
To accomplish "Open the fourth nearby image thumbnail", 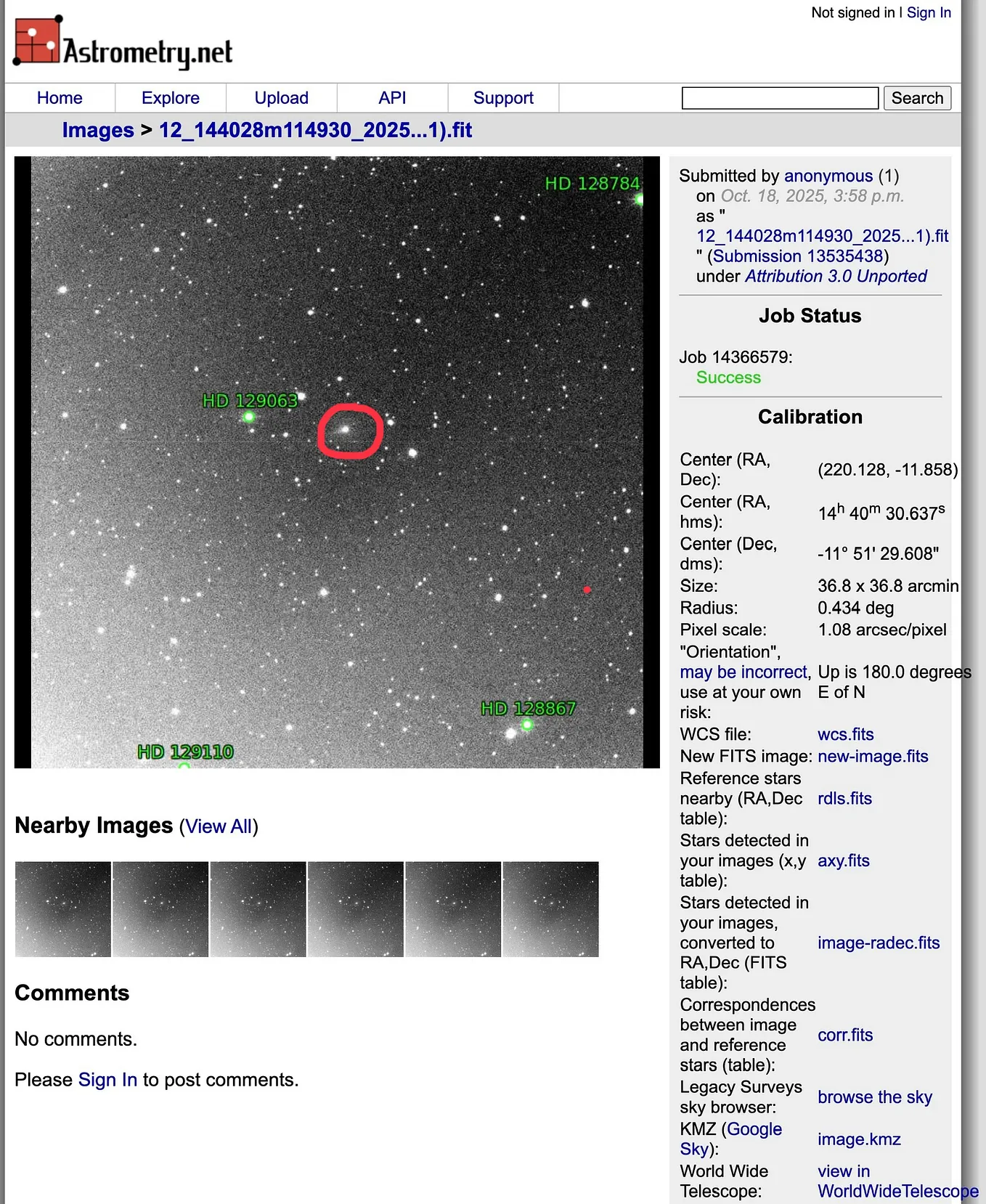I will 356,909.
